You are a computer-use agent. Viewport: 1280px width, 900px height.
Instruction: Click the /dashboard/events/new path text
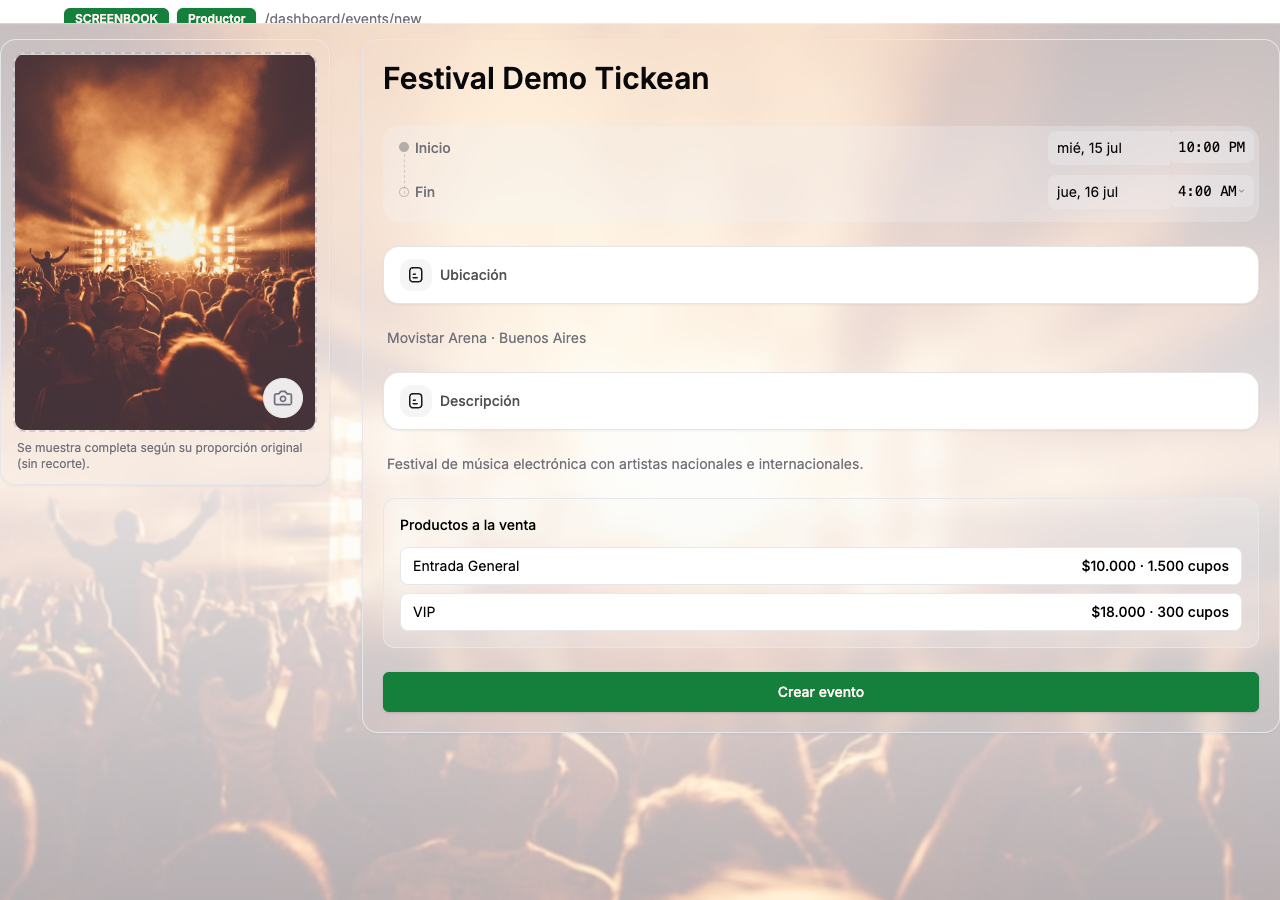click(343, 18)
